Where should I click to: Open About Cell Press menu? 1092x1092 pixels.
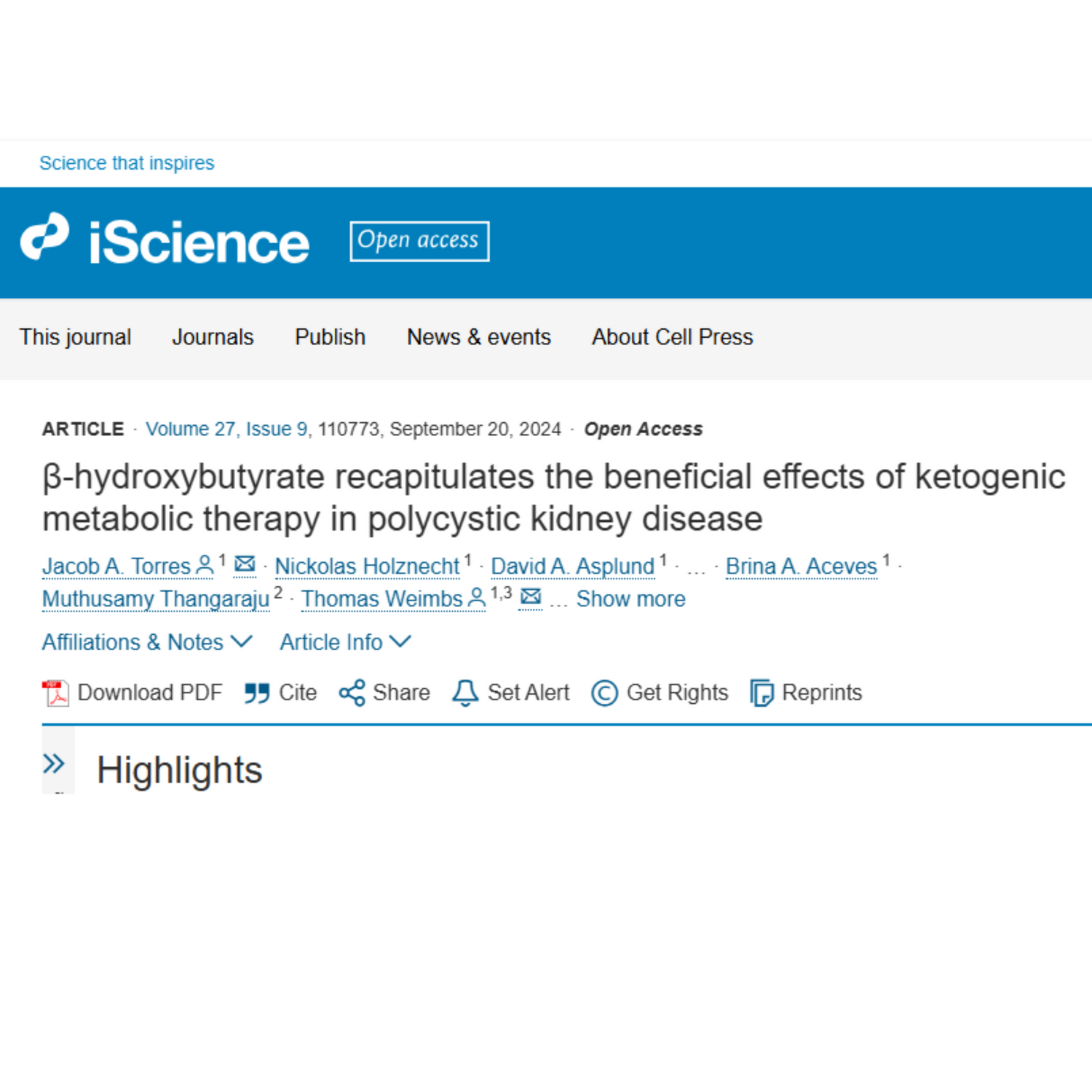tap(672, 337)
